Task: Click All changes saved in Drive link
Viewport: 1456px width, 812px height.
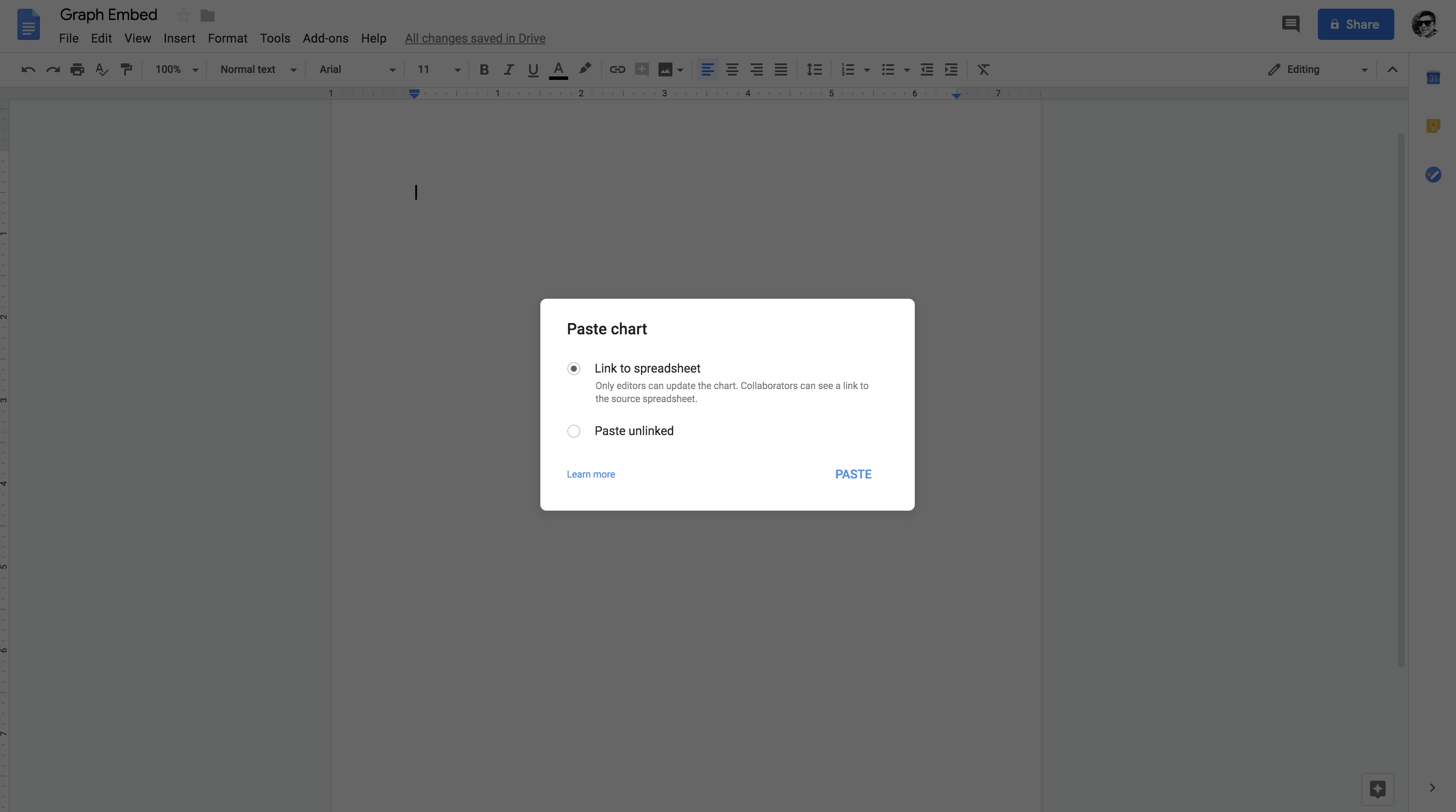Action: [x=475, y=38]
